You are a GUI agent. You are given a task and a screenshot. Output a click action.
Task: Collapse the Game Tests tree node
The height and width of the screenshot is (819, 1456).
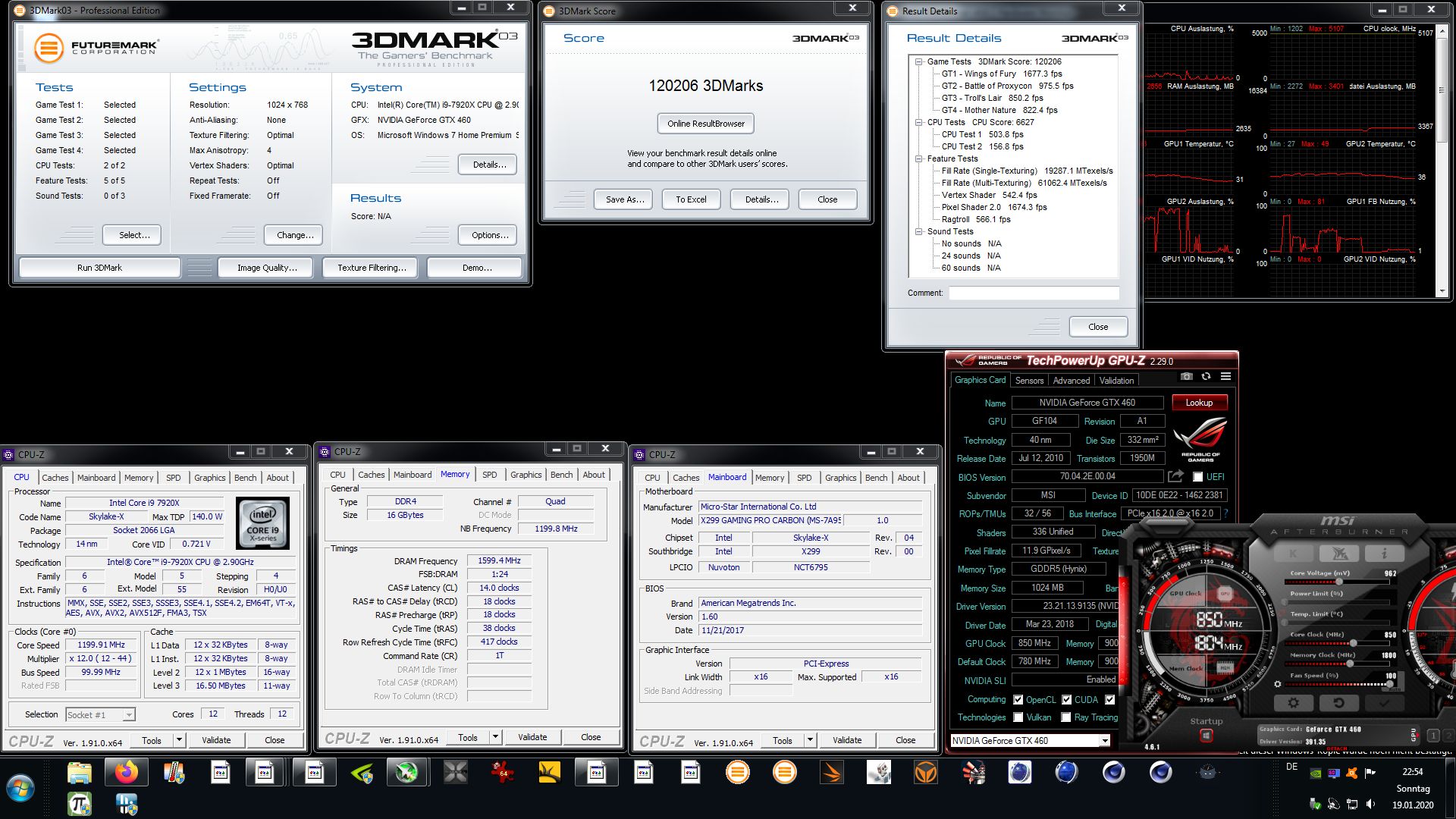[918, 62]
